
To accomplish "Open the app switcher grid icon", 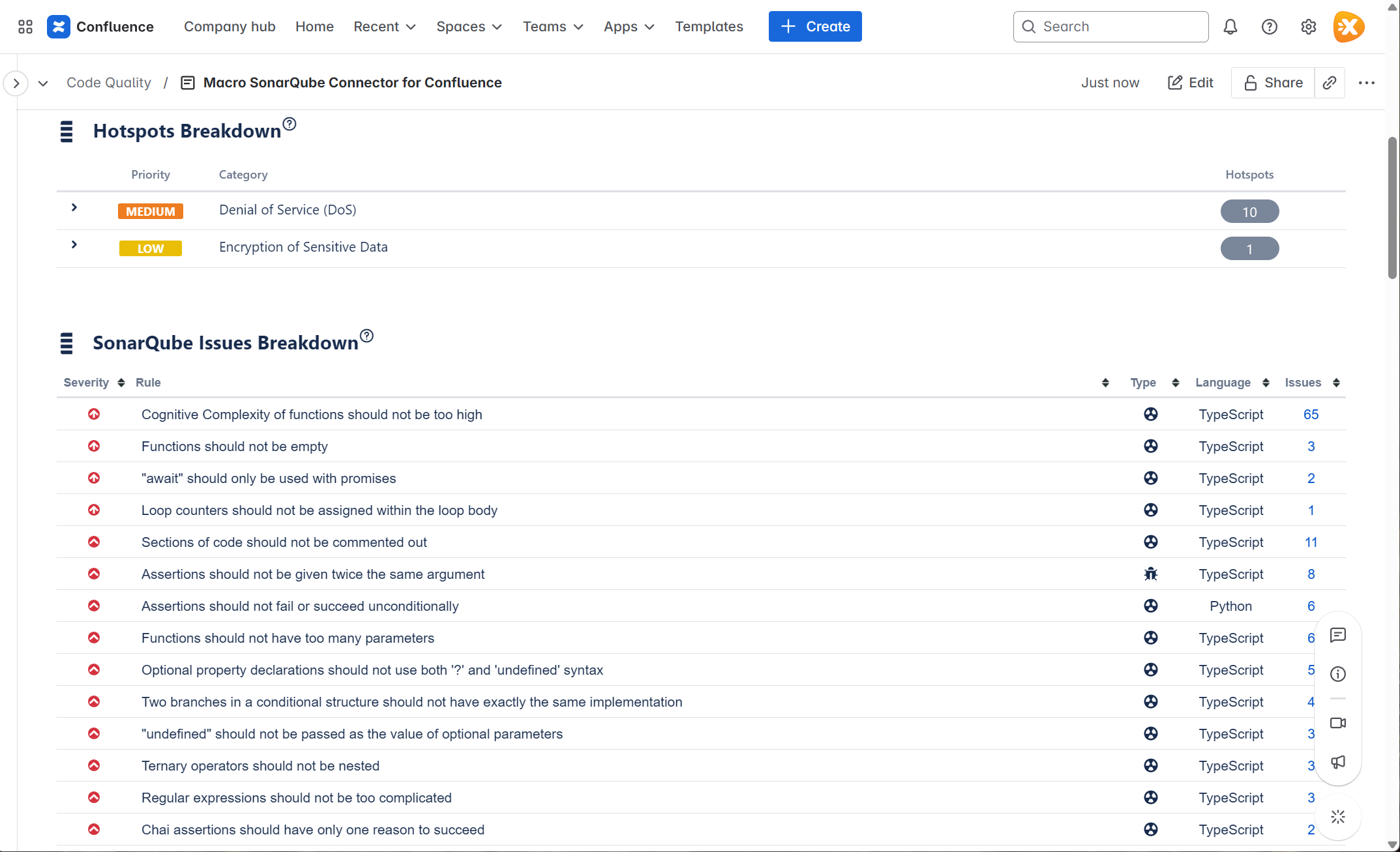I will point(25,27).
